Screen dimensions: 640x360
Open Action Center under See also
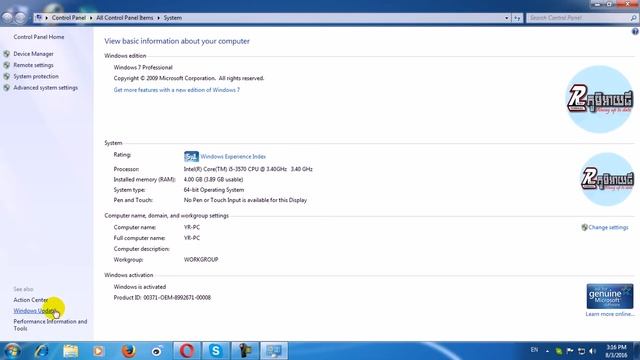point(31,300)
